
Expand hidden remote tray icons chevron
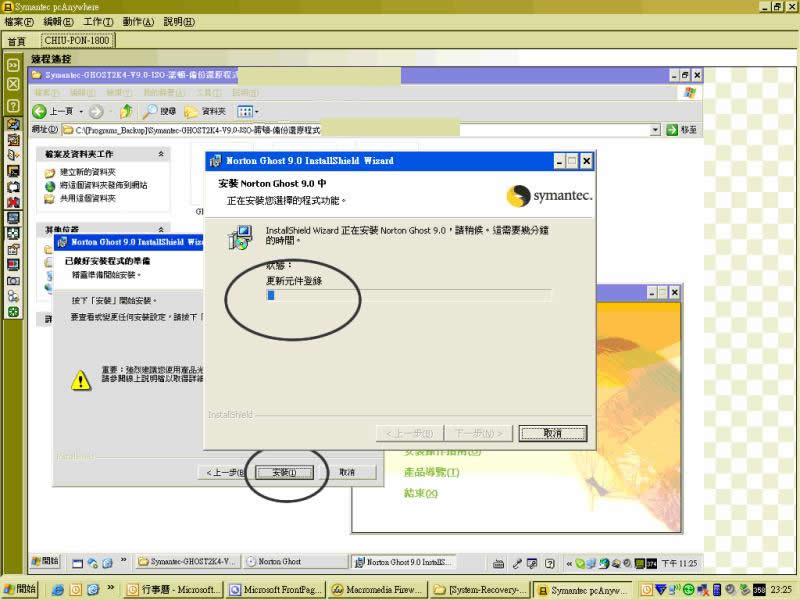click(x=569, y=564)
